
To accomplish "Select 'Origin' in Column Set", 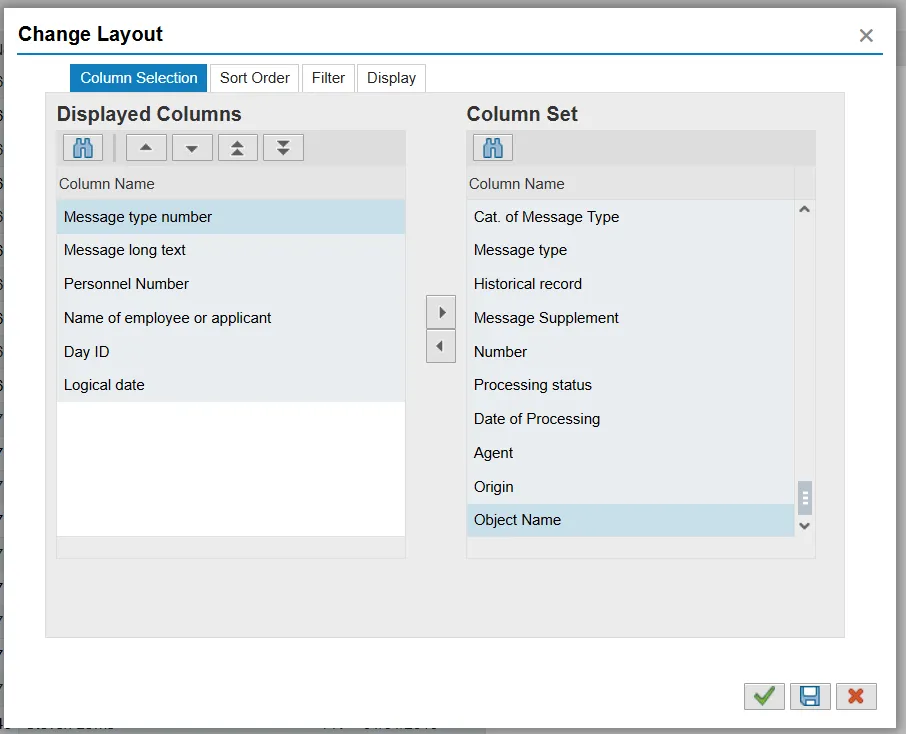I will pyautogui.click(x=630, y=487).
